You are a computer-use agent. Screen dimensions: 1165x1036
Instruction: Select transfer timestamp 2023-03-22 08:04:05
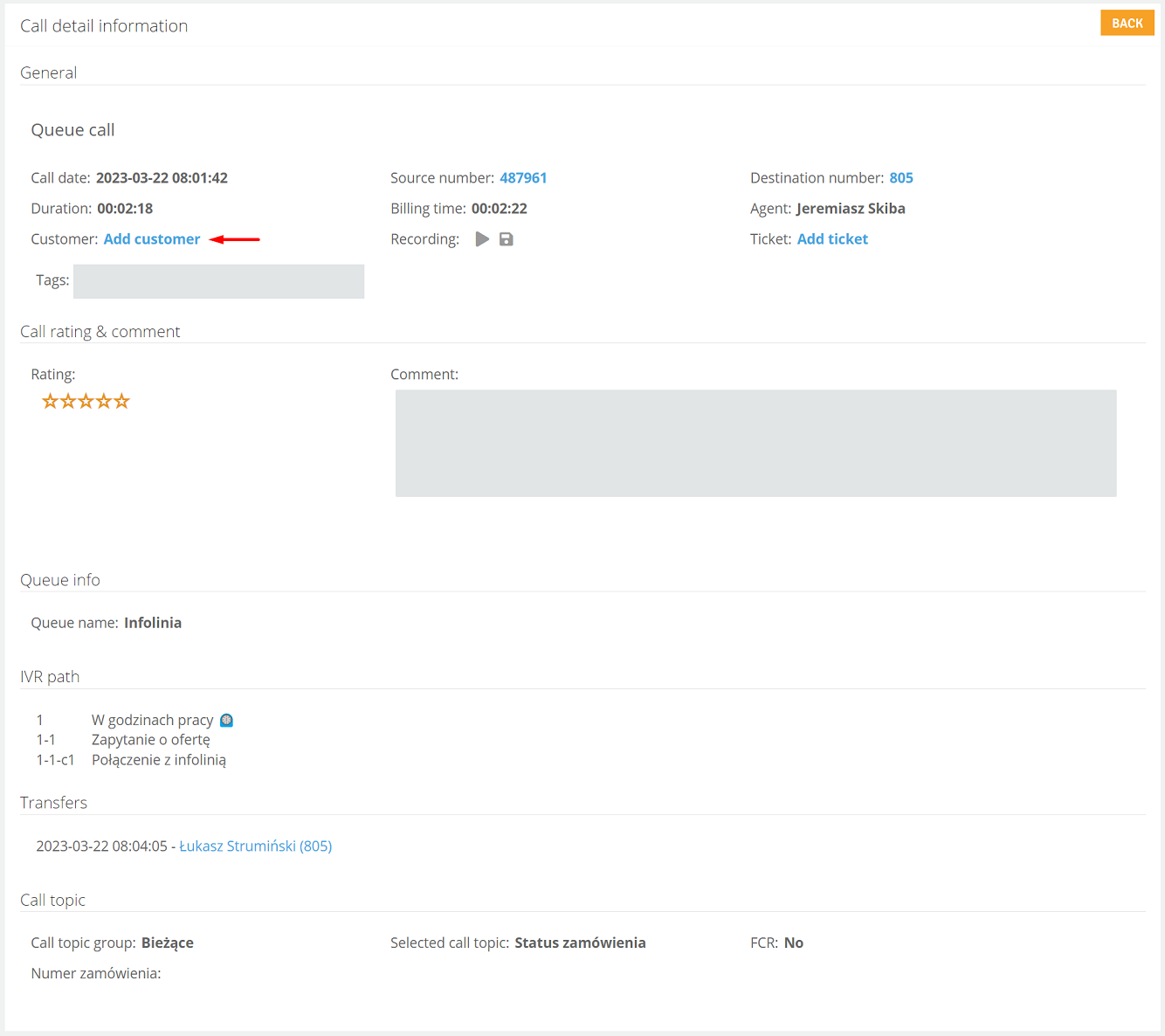(101, 846)
